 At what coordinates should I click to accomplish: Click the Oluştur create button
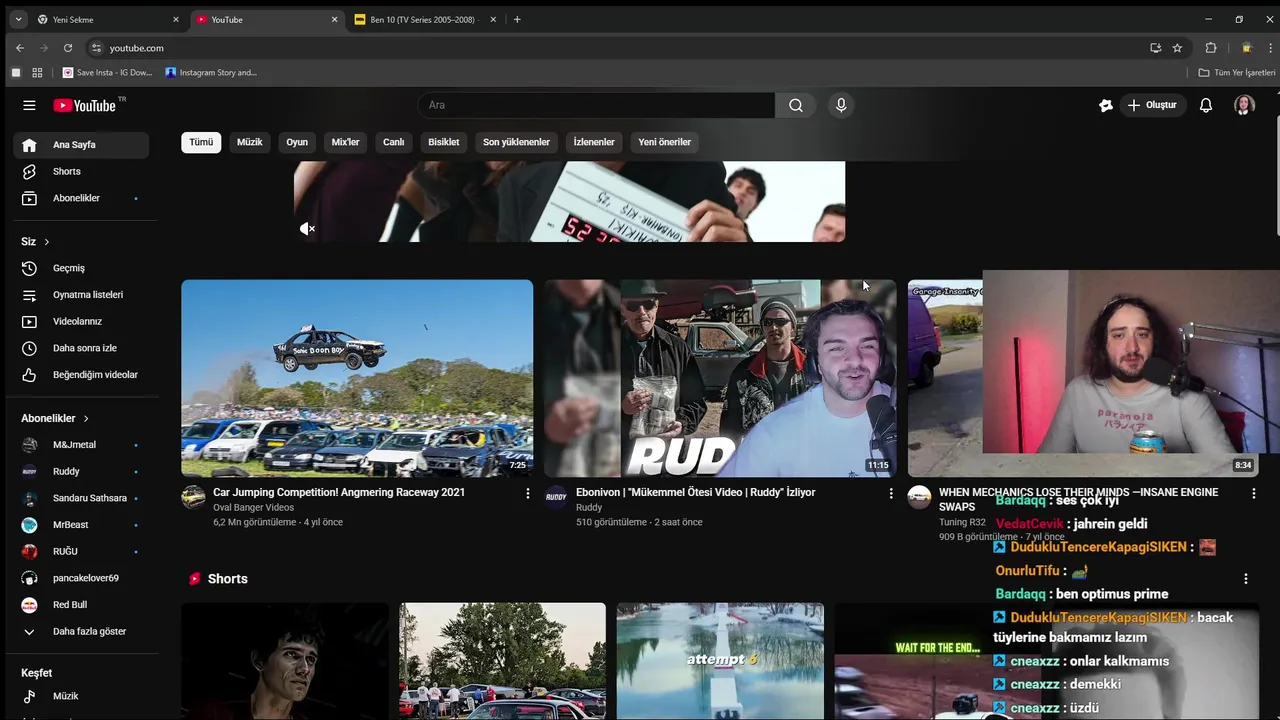pyautogui.click(x=1152, y=105)
